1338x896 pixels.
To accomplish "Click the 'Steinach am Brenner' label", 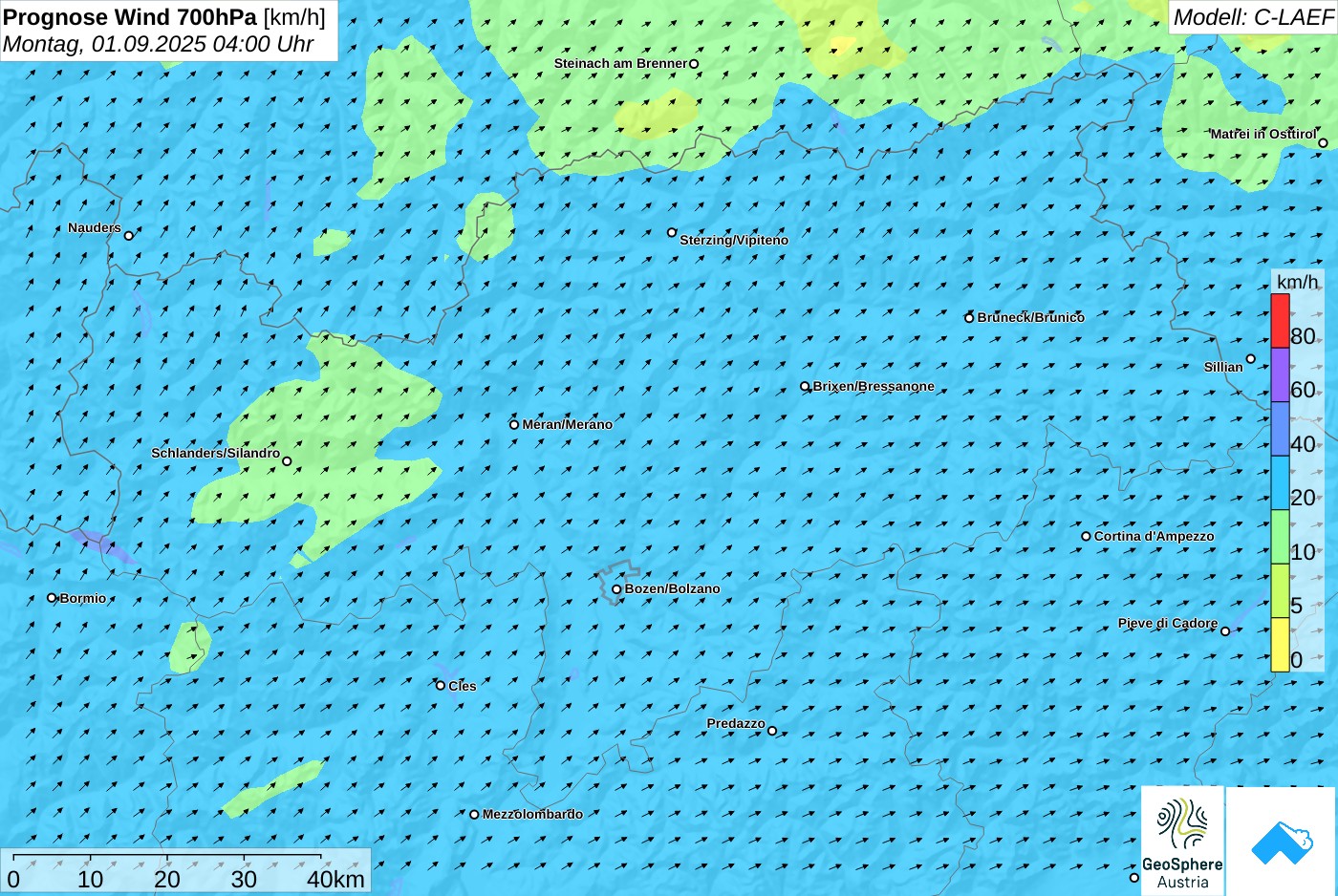I will point(620,64).
